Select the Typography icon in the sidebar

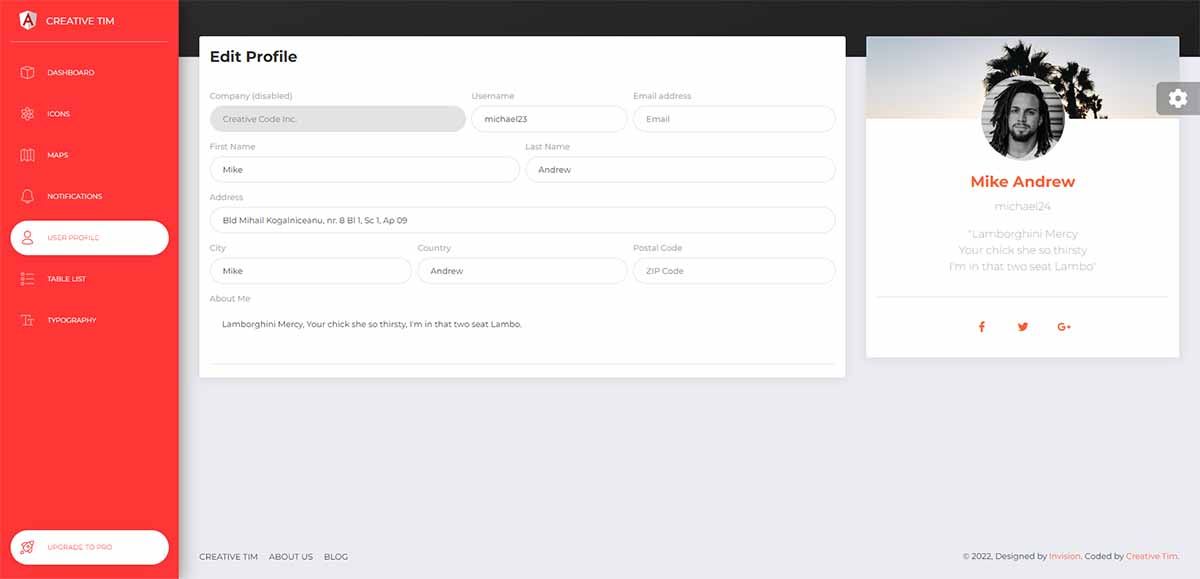pos(26,320)
